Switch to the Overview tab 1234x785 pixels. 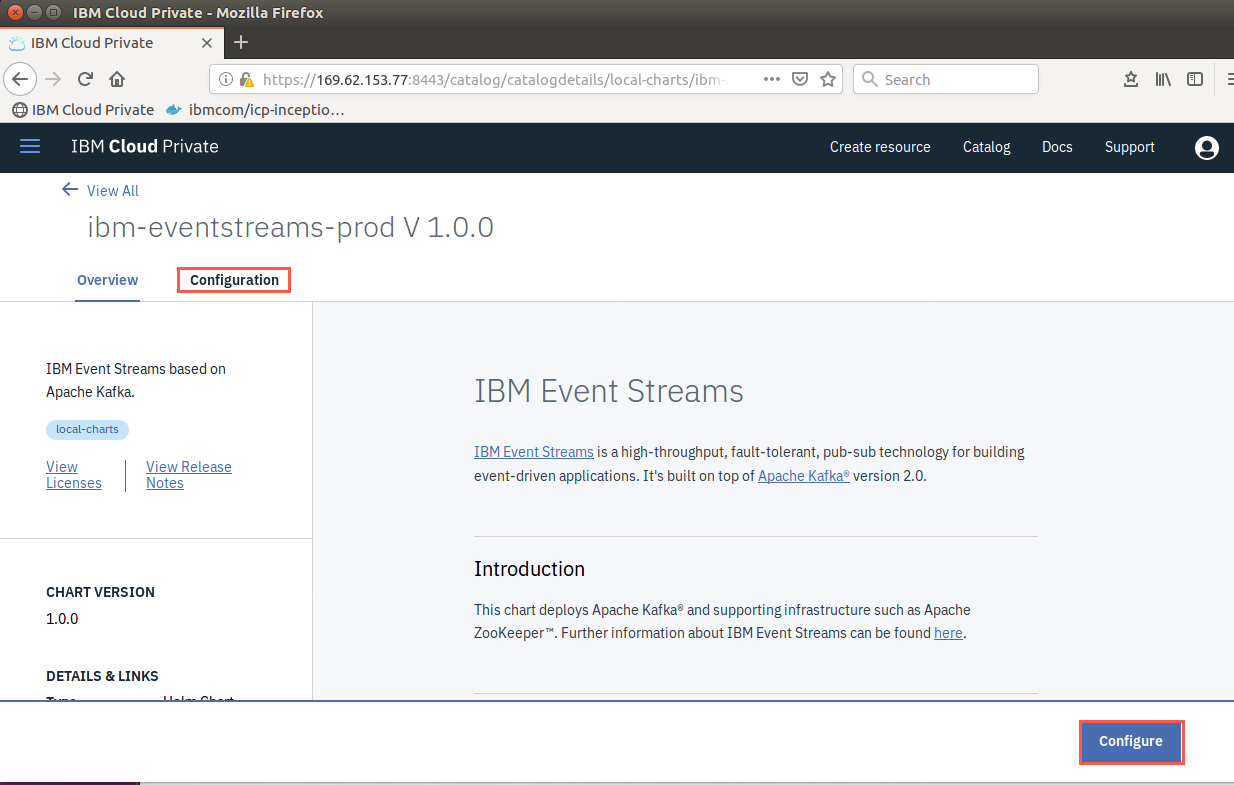pos(108,280)
